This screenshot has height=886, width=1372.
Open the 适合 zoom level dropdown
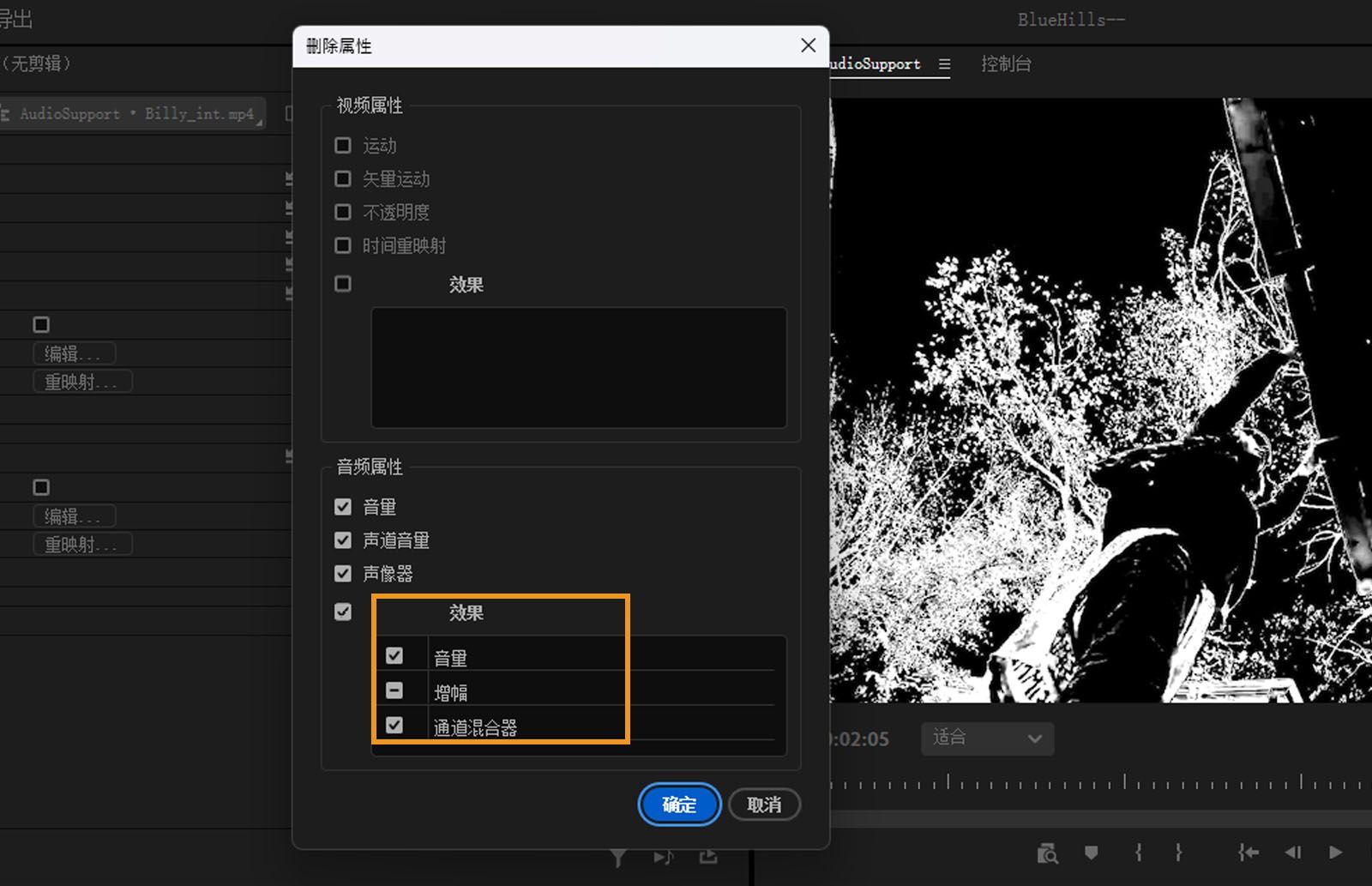click(986, 738)
